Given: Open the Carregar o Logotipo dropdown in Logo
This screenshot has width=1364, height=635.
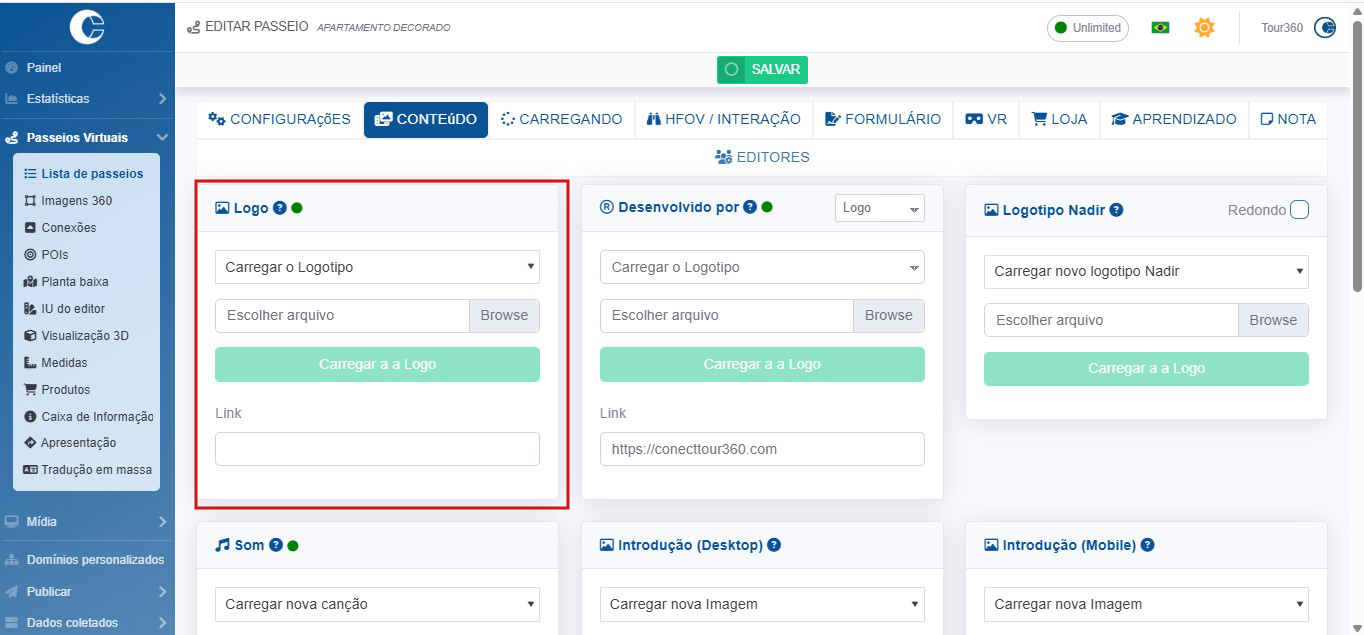Looking at the screenshot, I should pyautogui.click(x=377, y=267).
